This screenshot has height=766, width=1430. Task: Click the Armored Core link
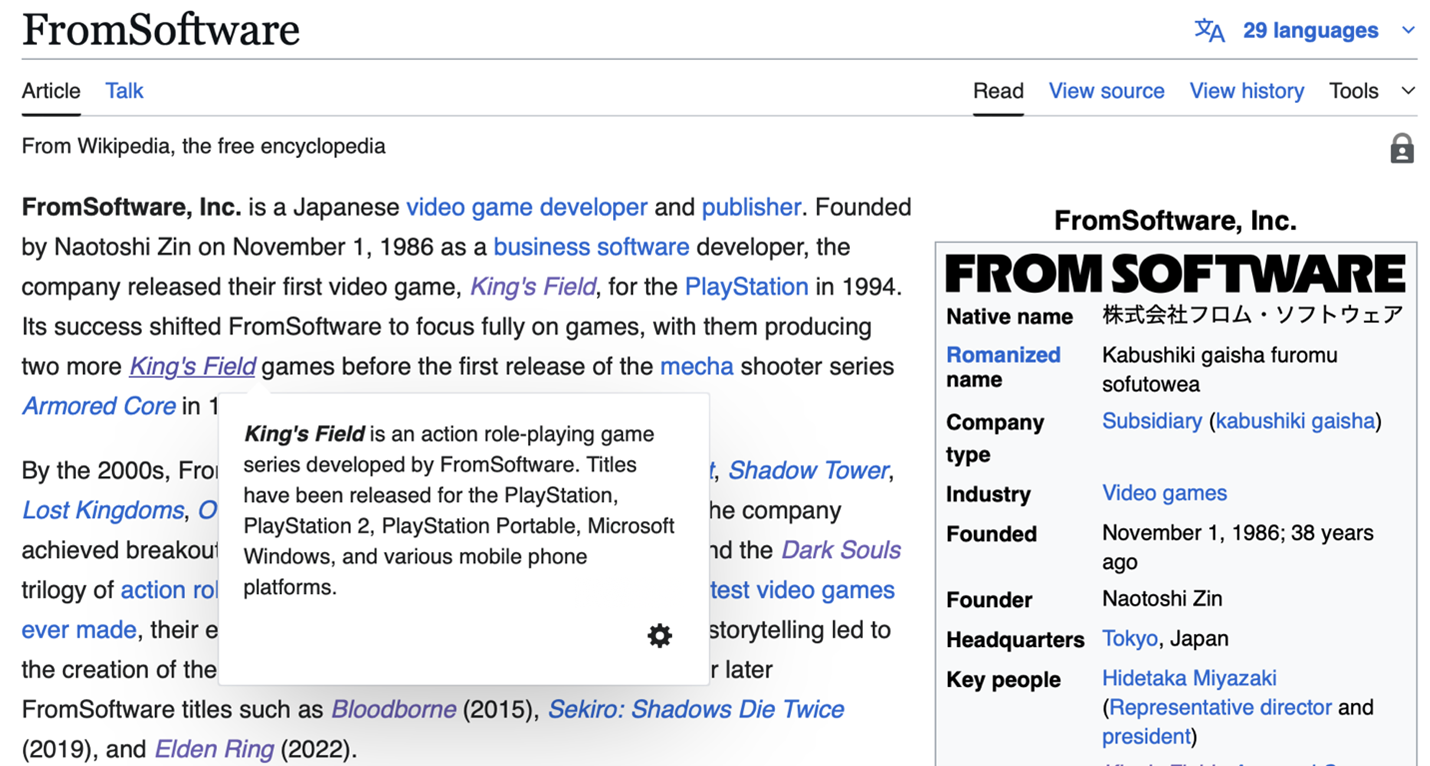pos(98,406)
